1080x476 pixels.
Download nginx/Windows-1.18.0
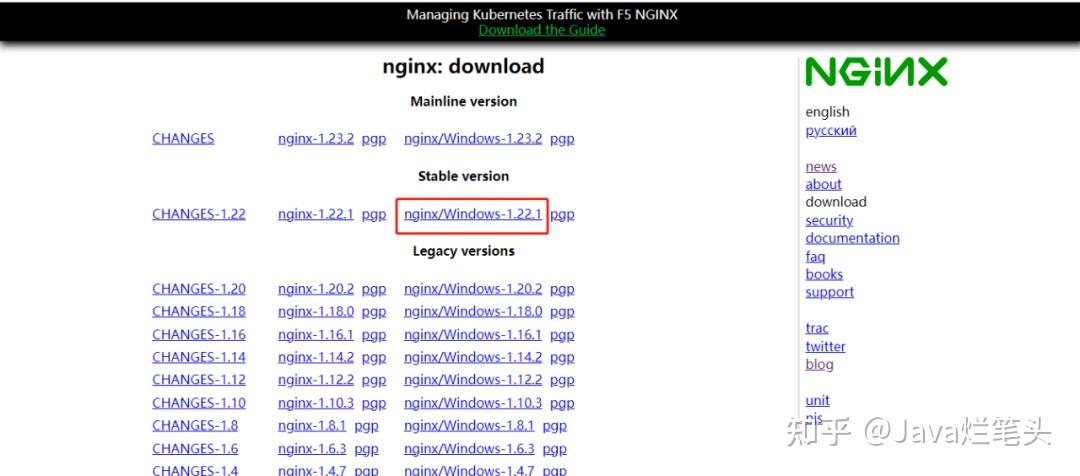pyautogui.click(x=473, y=311)
